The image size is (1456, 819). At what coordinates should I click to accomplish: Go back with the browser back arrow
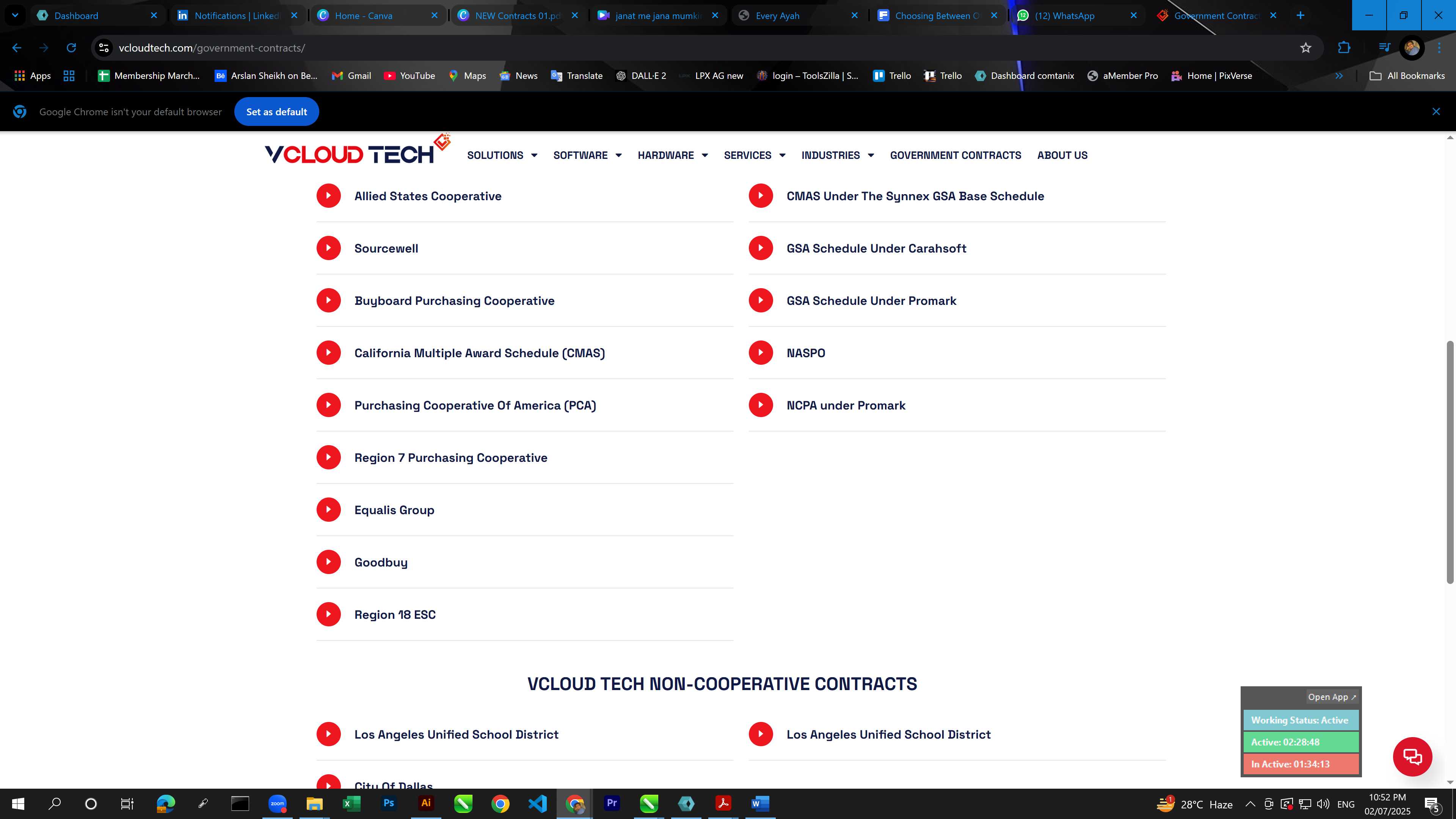17,48
